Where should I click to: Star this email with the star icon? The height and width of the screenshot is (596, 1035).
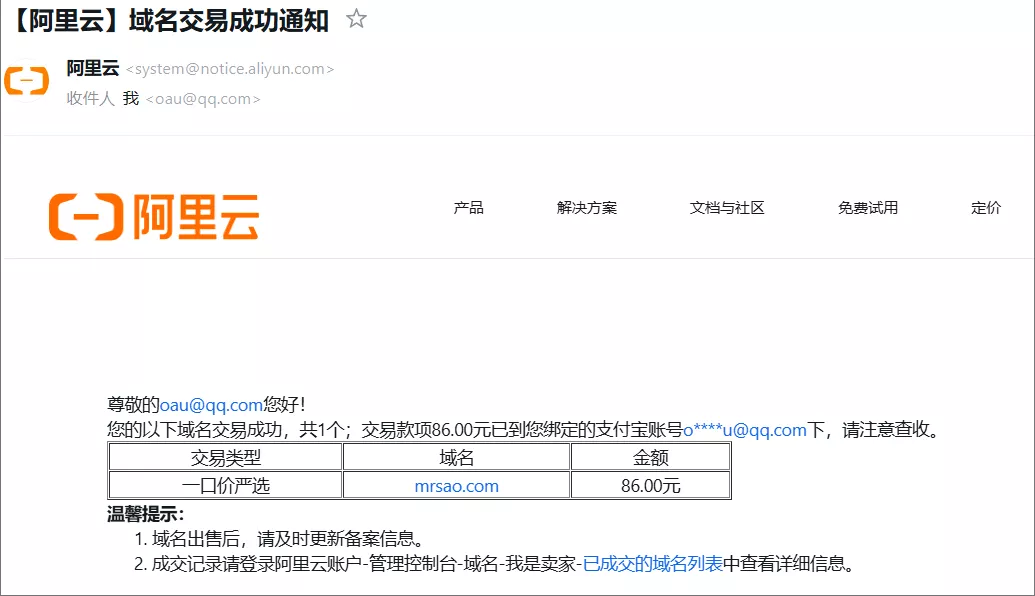coord(356,18)
